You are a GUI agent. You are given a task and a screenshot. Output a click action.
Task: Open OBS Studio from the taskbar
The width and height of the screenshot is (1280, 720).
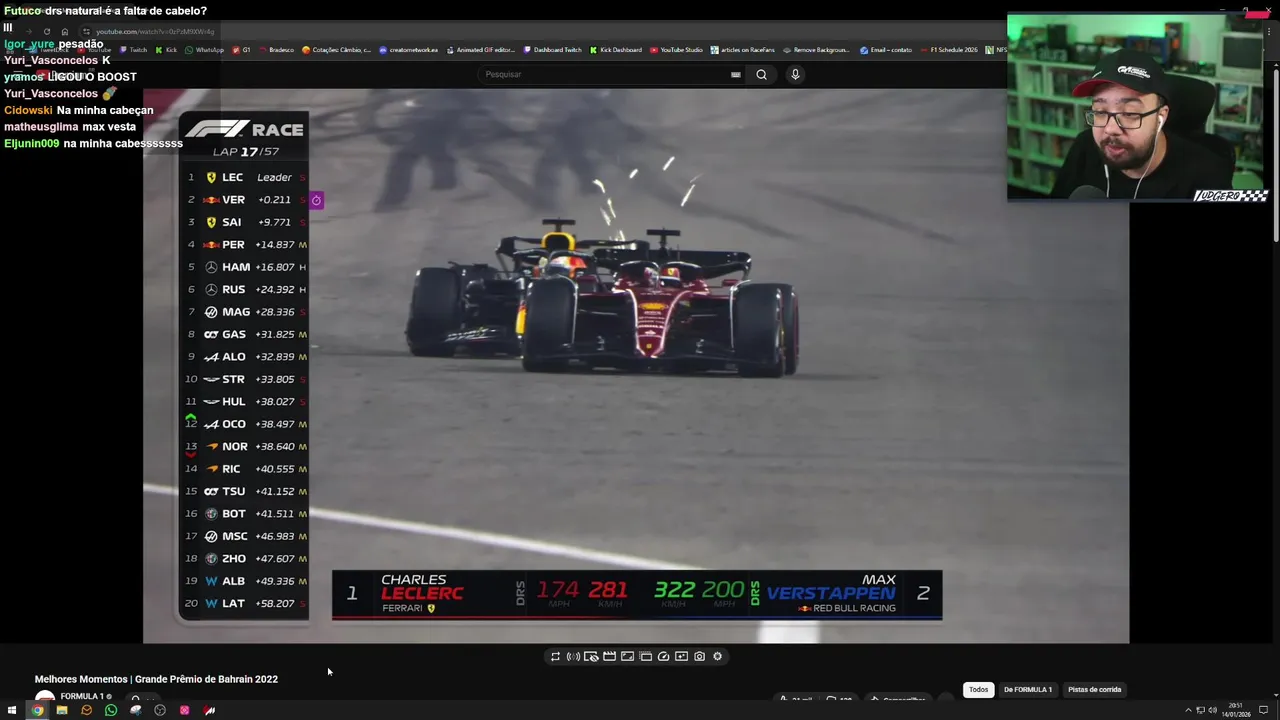pyautogui.click(x=160, y=710)
